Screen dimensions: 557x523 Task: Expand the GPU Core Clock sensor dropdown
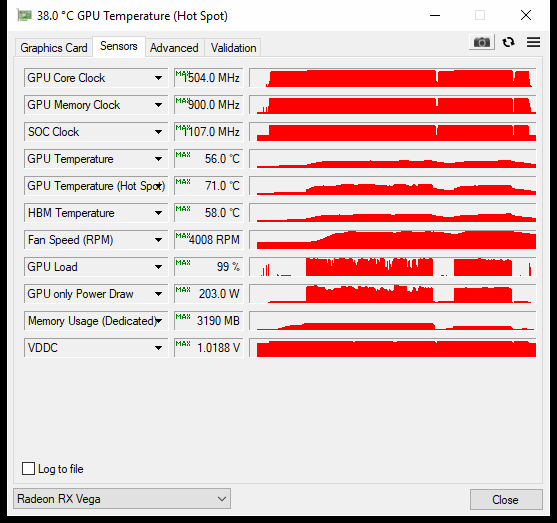[158, 78]
